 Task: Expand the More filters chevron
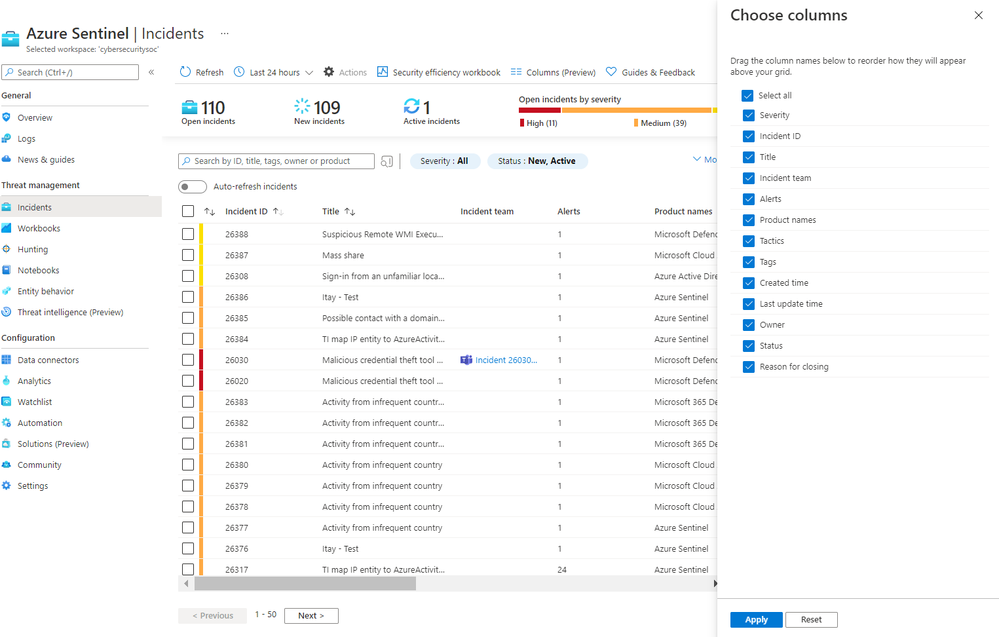[x=697, y=159]
